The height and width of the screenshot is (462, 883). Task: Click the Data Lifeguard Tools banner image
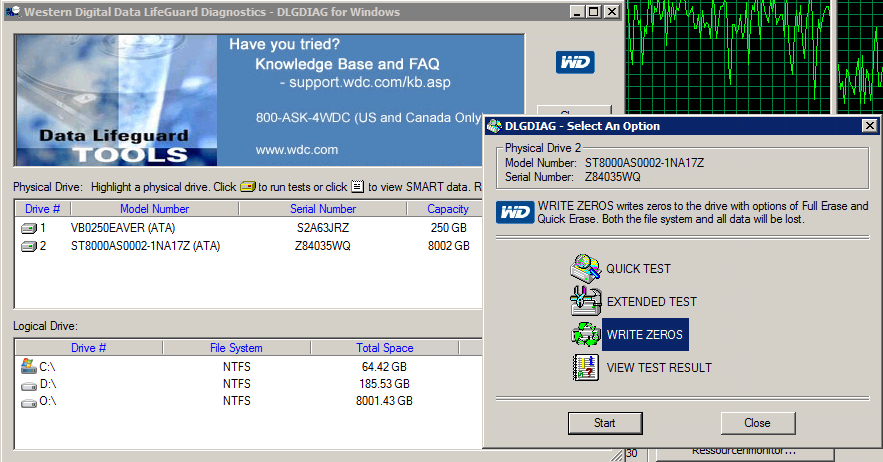[x=116, y=100]
